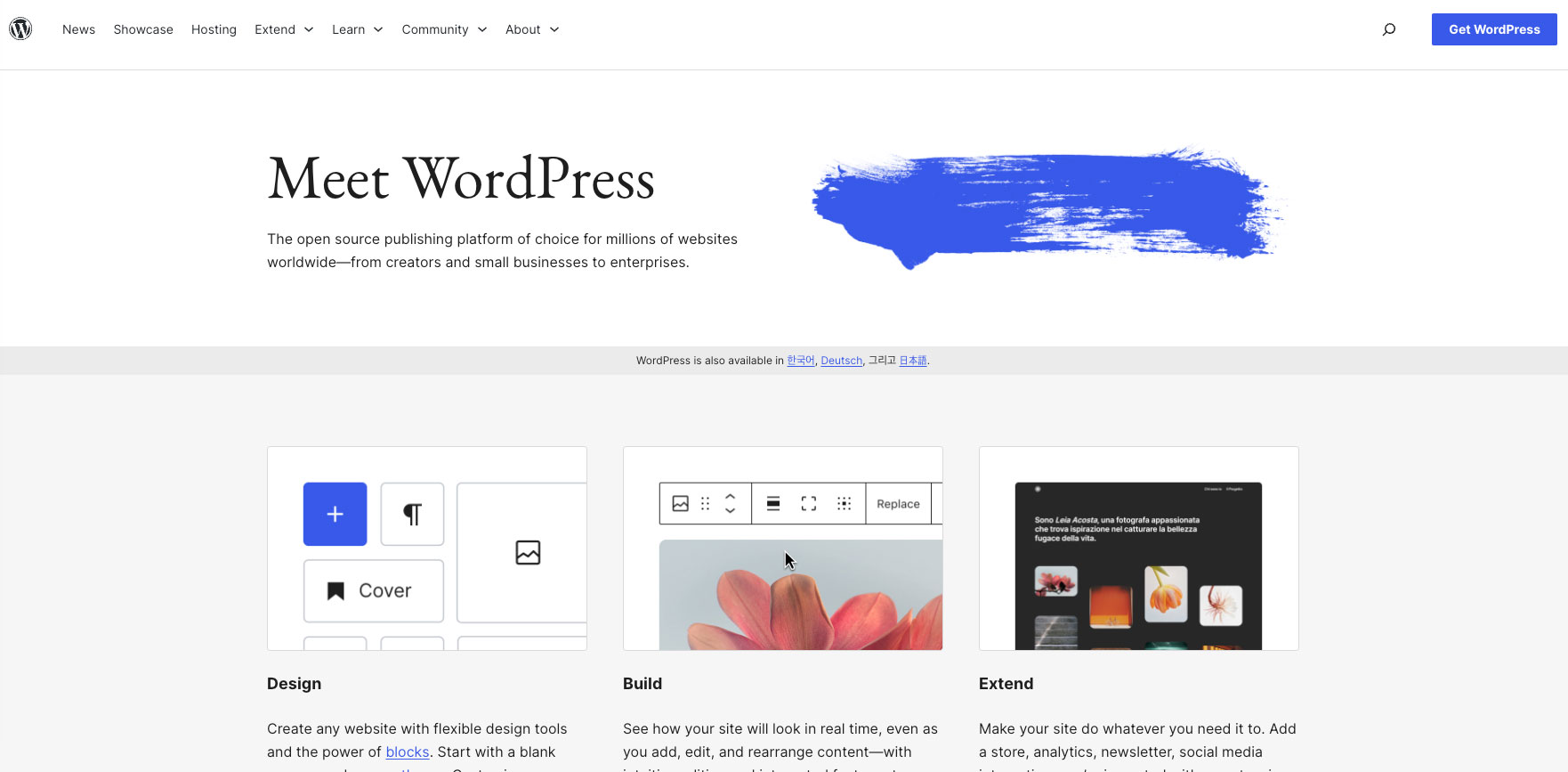Click the Design card illustration

click(x=427, y=549)
